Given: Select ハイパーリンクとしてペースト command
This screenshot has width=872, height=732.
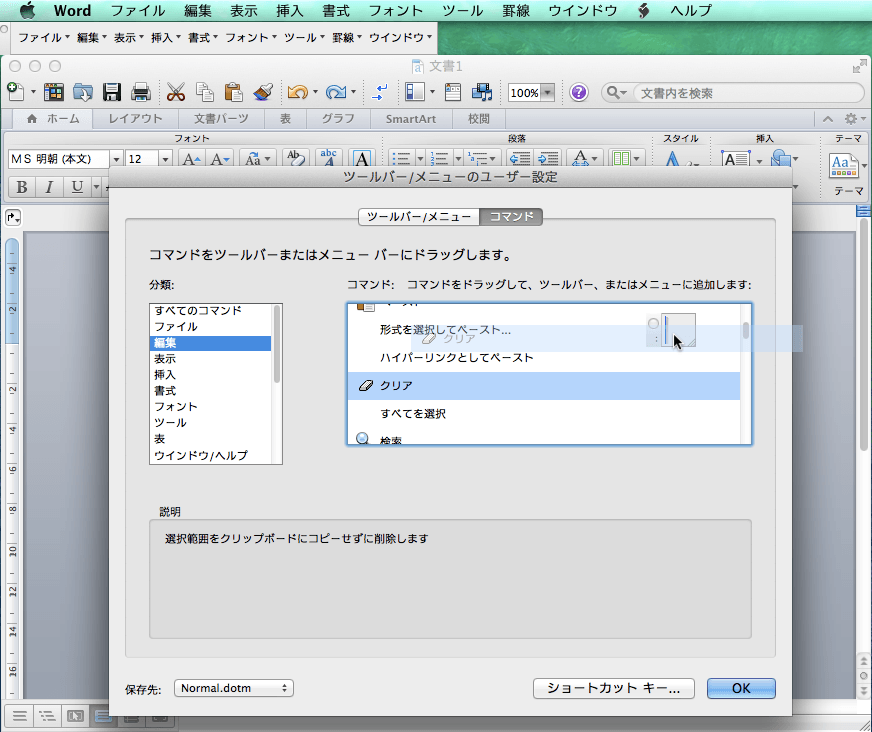Looking at the screenshot, I should click(x=544, y=358).
